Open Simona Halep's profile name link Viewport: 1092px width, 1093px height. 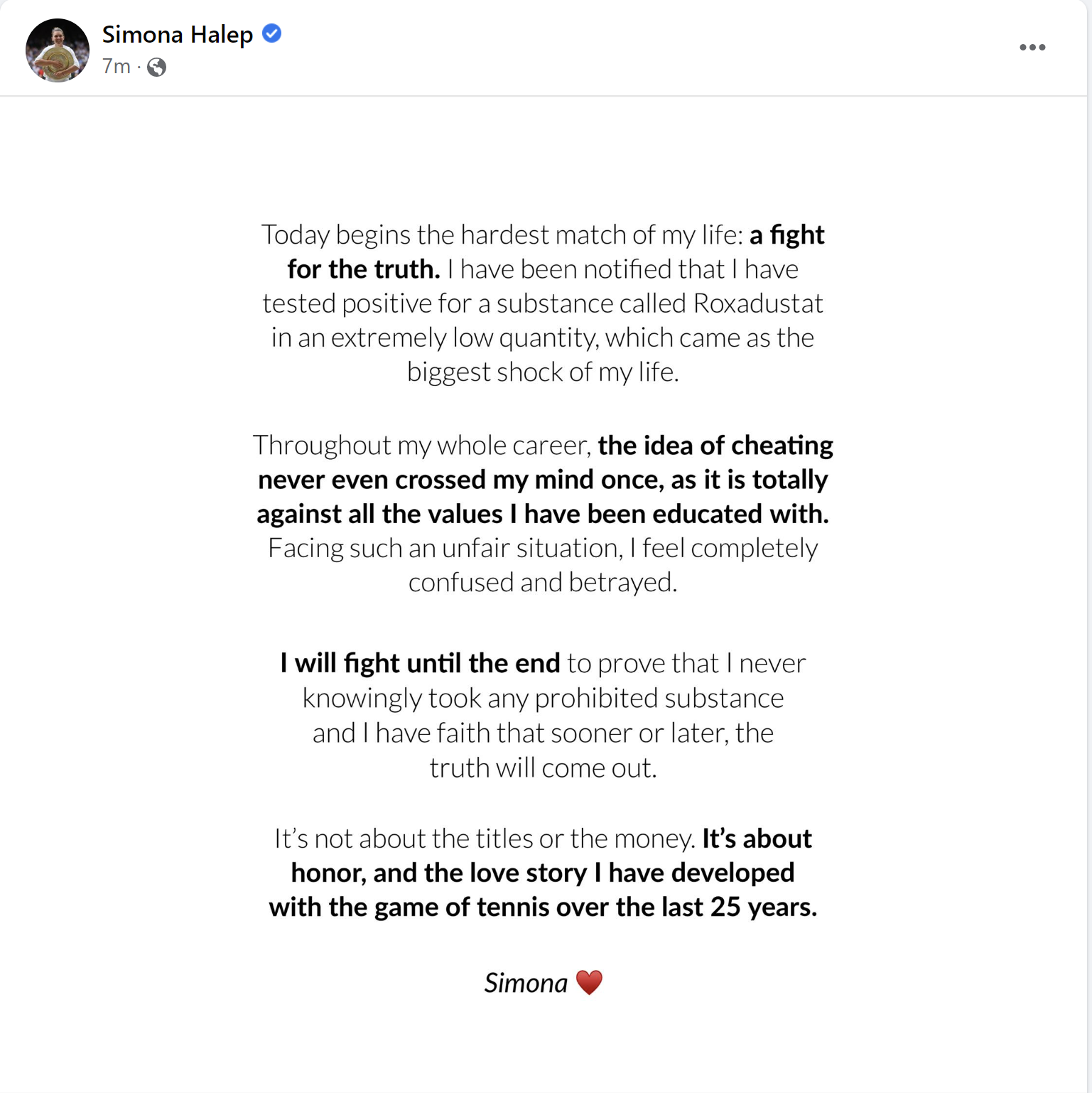pos(178,33)
